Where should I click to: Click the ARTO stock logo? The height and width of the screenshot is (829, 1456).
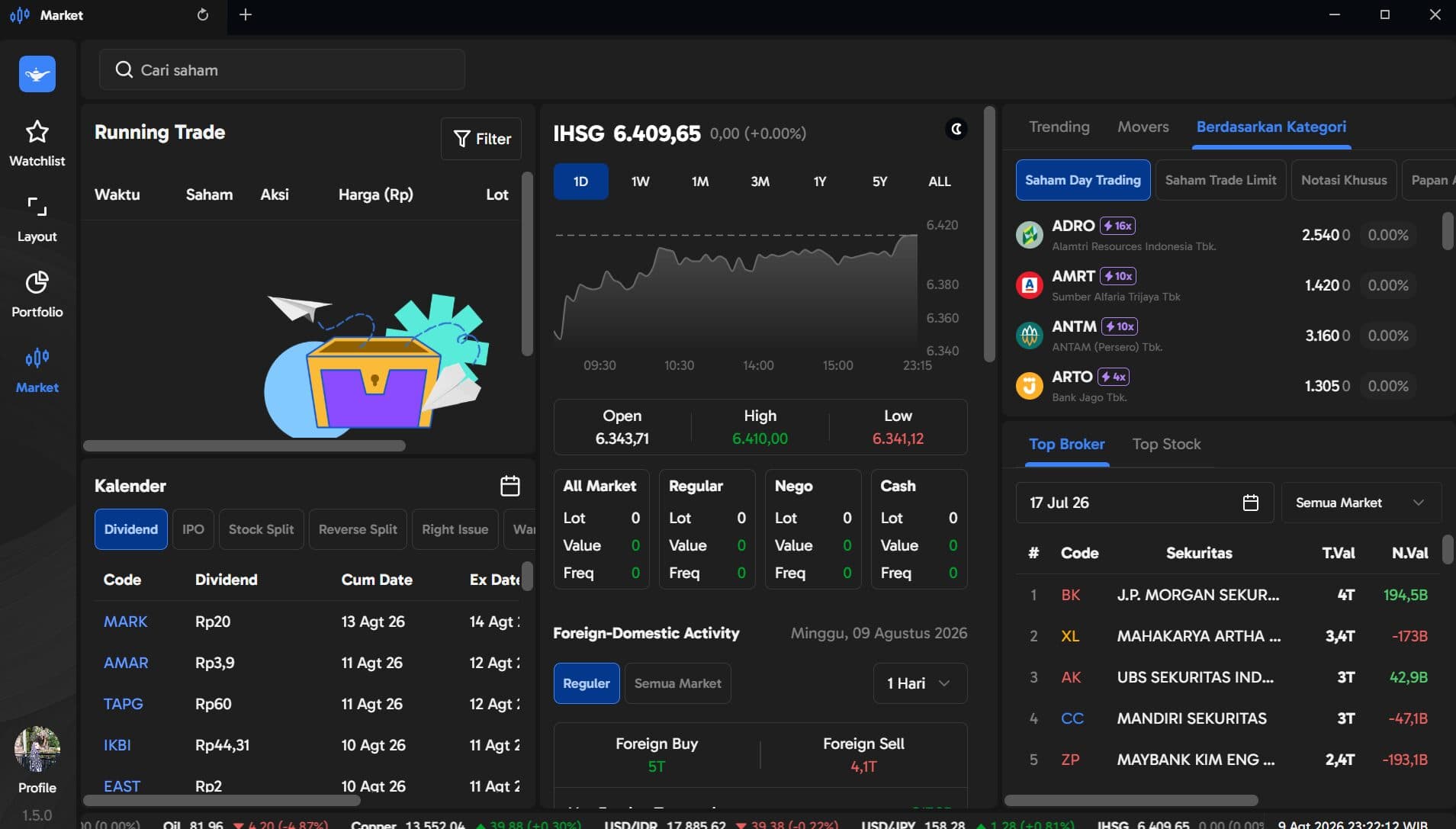[1030, 385]
